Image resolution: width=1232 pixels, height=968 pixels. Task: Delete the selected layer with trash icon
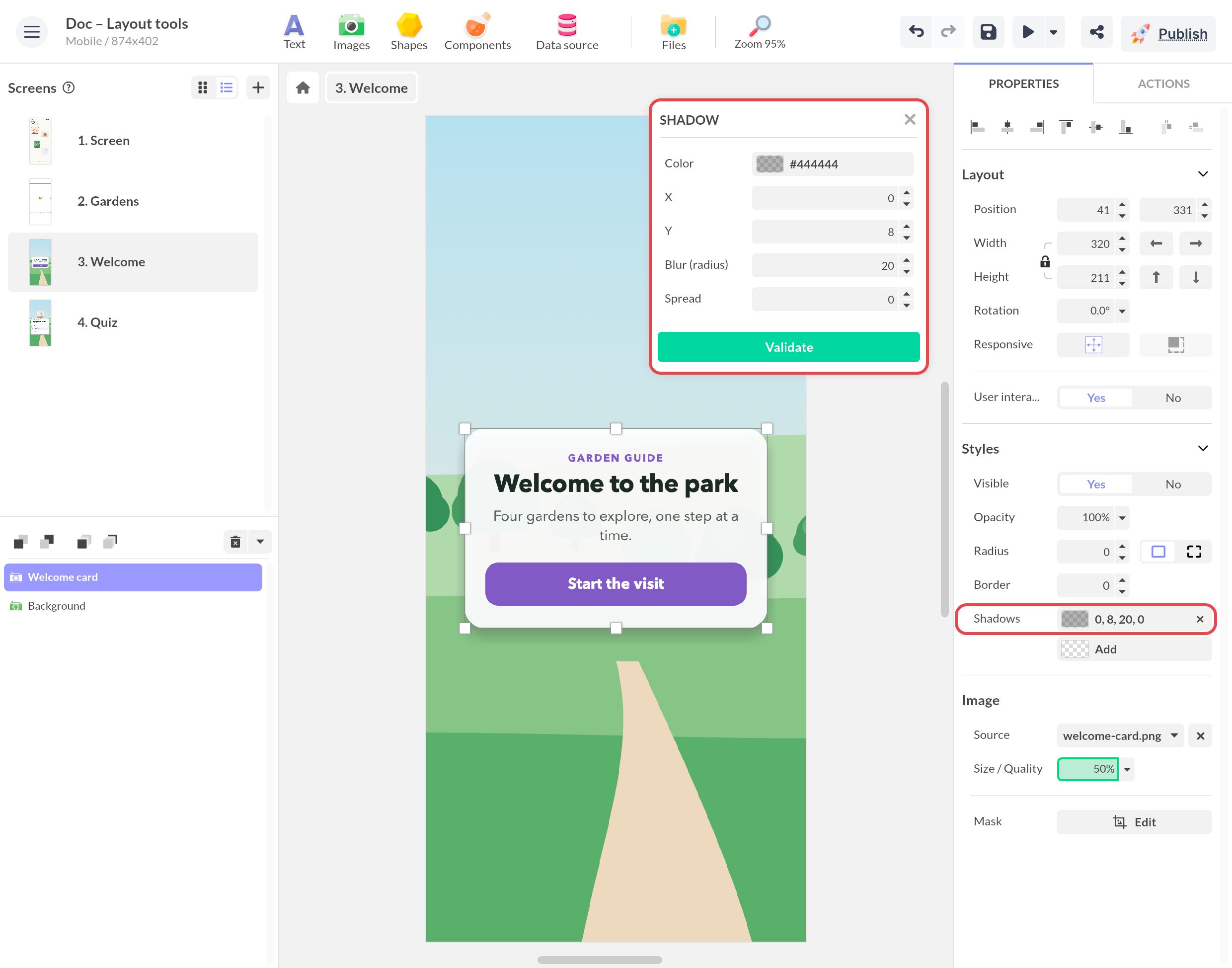click(235, 542)
